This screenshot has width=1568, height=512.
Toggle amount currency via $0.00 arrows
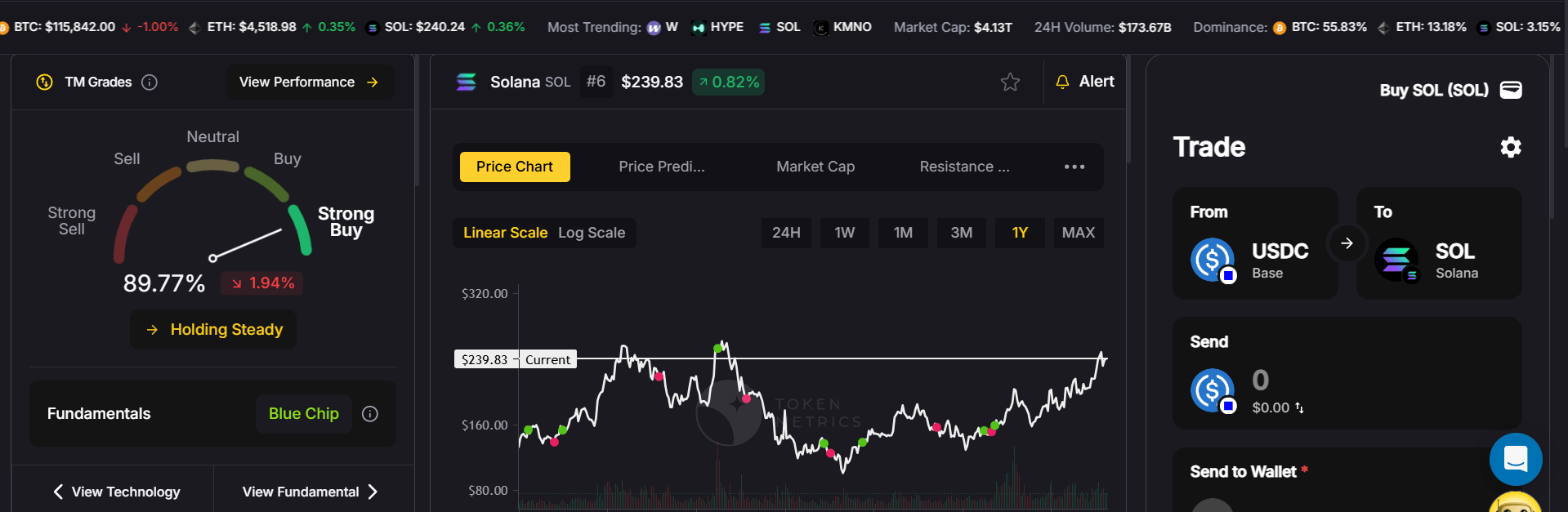(x=1299, y=407)
